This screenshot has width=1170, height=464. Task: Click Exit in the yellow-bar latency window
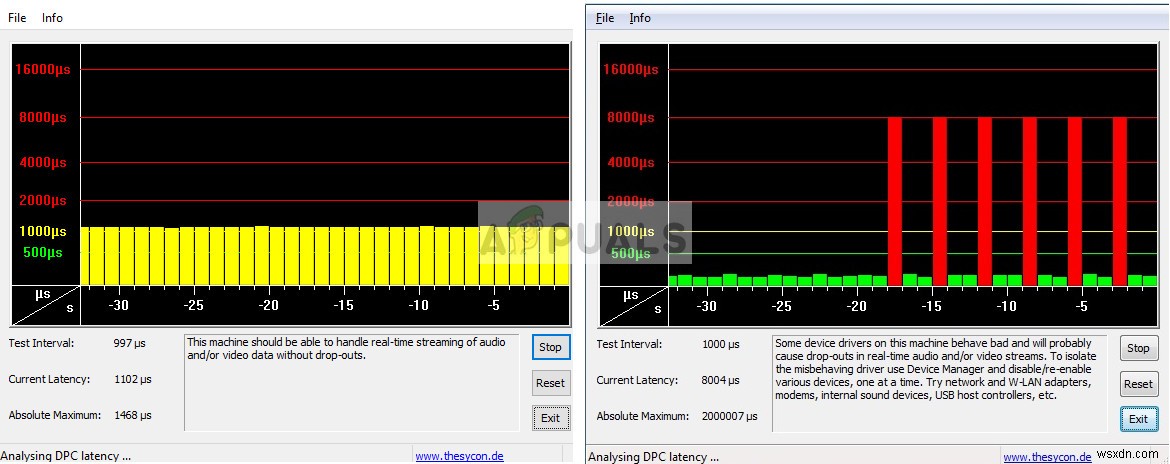pyautogui.click(x=550, y=418)
